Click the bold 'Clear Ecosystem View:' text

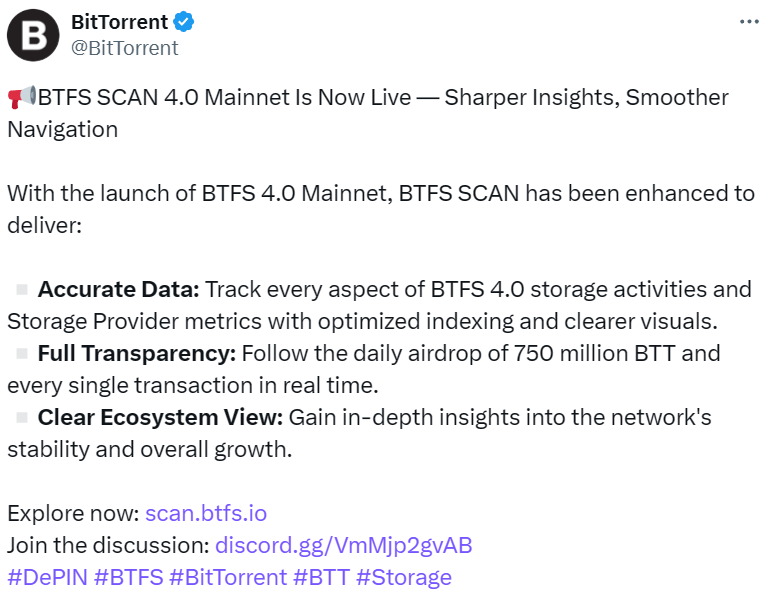(161, 418)
